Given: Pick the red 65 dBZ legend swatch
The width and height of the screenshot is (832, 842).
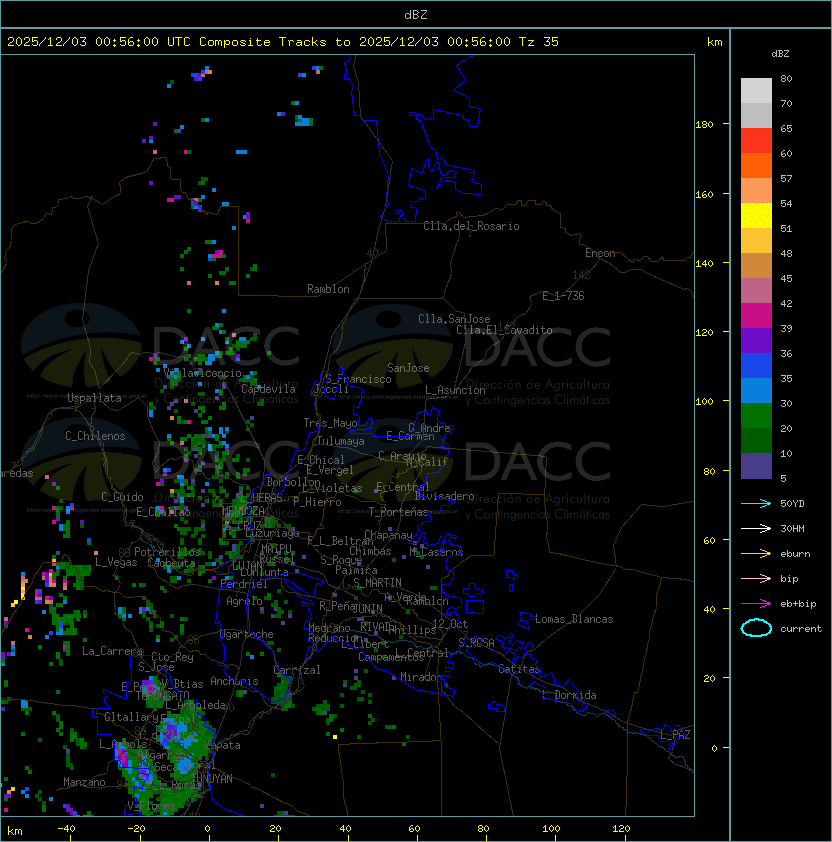Looking at the screenshot, I should point(756,140).
